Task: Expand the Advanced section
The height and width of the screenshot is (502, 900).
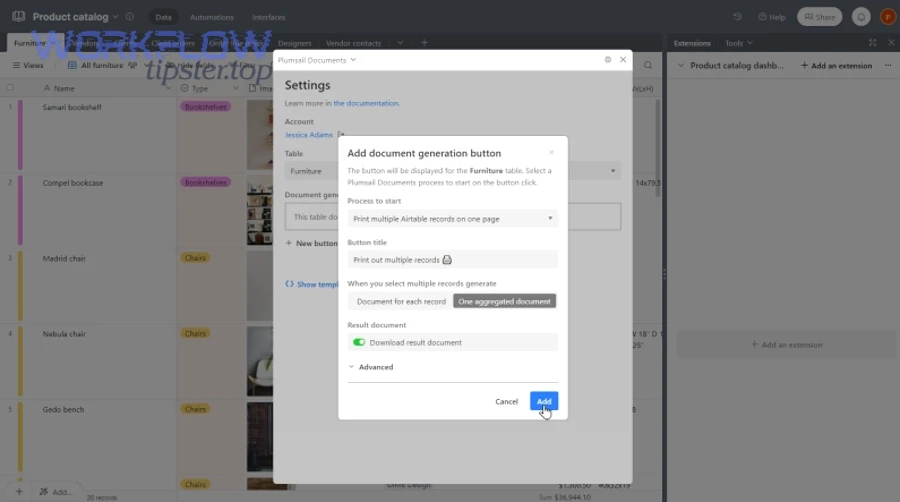Action: tap(371, 367)
